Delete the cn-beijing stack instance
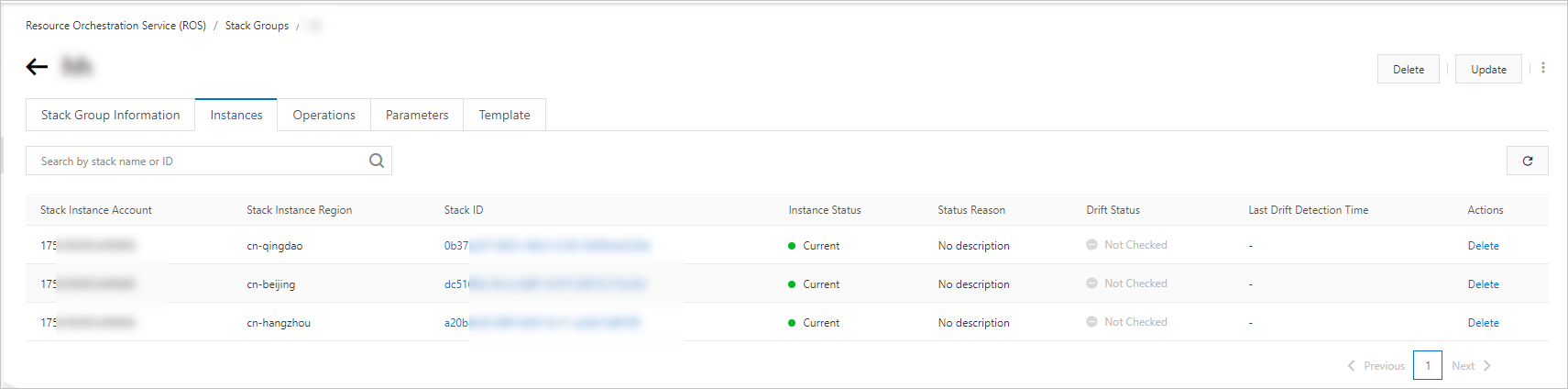 [x=1483, y=284]
